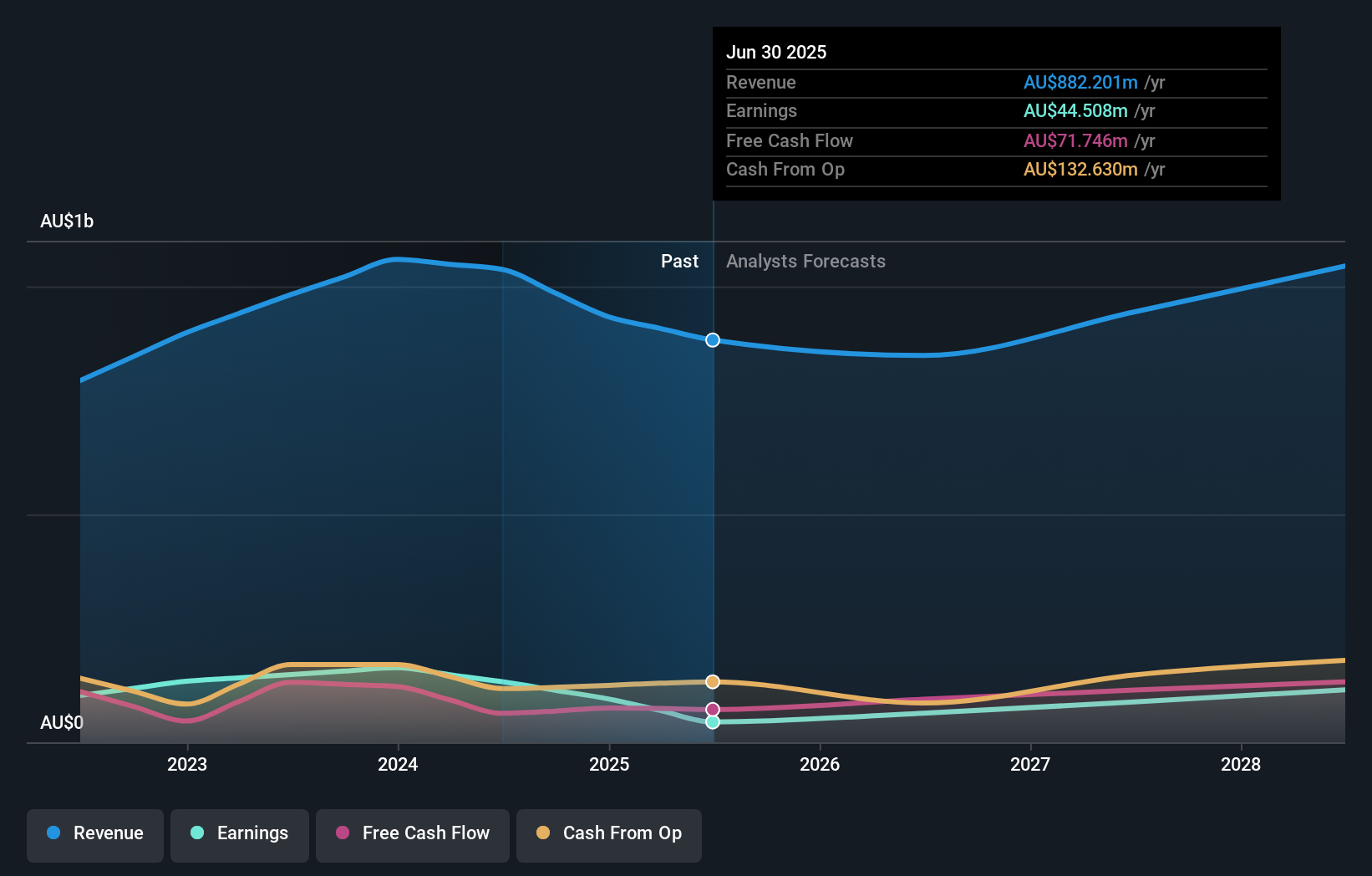This screenshot has height=876, width=1372.
Task: Select the orange Cash From Op marker on the chart
Action: pyautogui.click(x=712, y=682)
